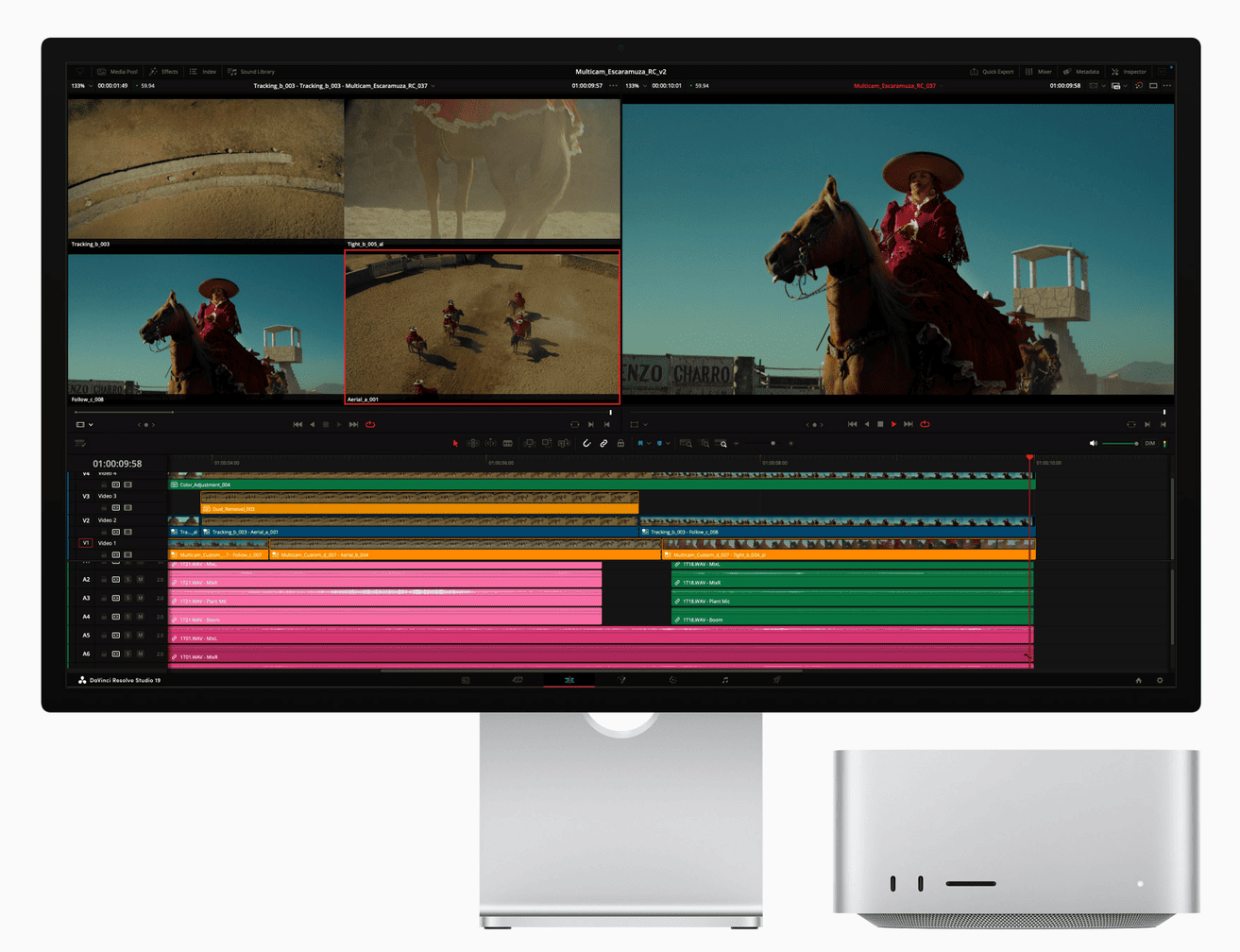The height and width of the screenshot is (952, 1240).
Task: Toggle linked selection chain icon
Action: [603, 443]
